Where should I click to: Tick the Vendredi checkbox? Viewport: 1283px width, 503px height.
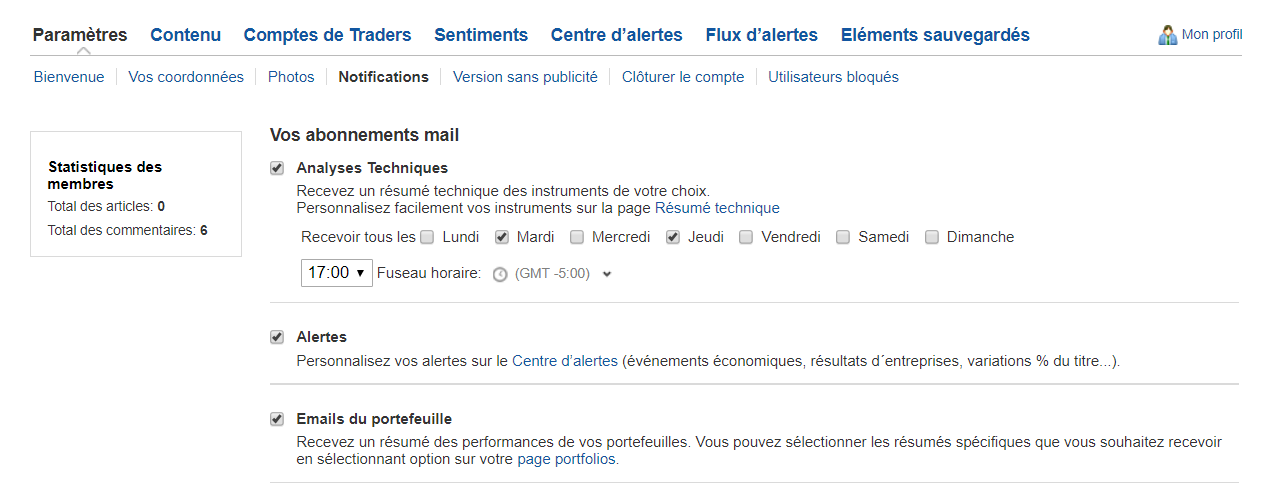pos(746,237)
